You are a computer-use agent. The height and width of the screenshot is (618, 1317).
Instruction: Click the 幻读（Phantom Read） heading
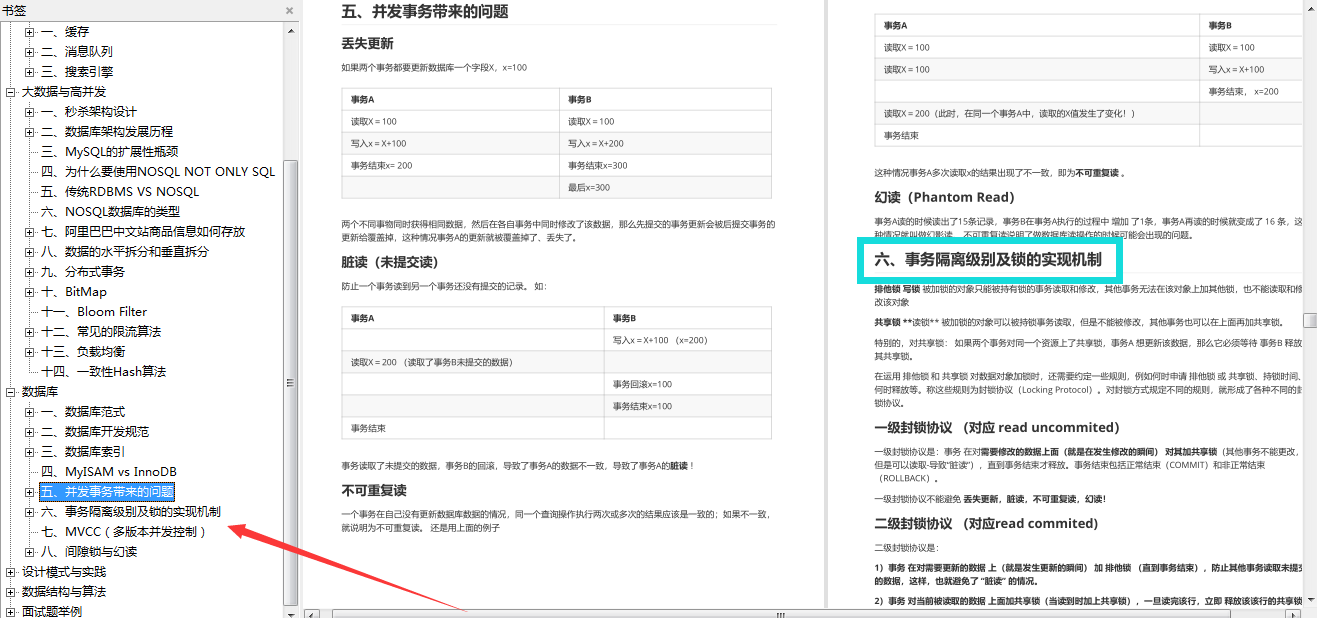(944, 197)
